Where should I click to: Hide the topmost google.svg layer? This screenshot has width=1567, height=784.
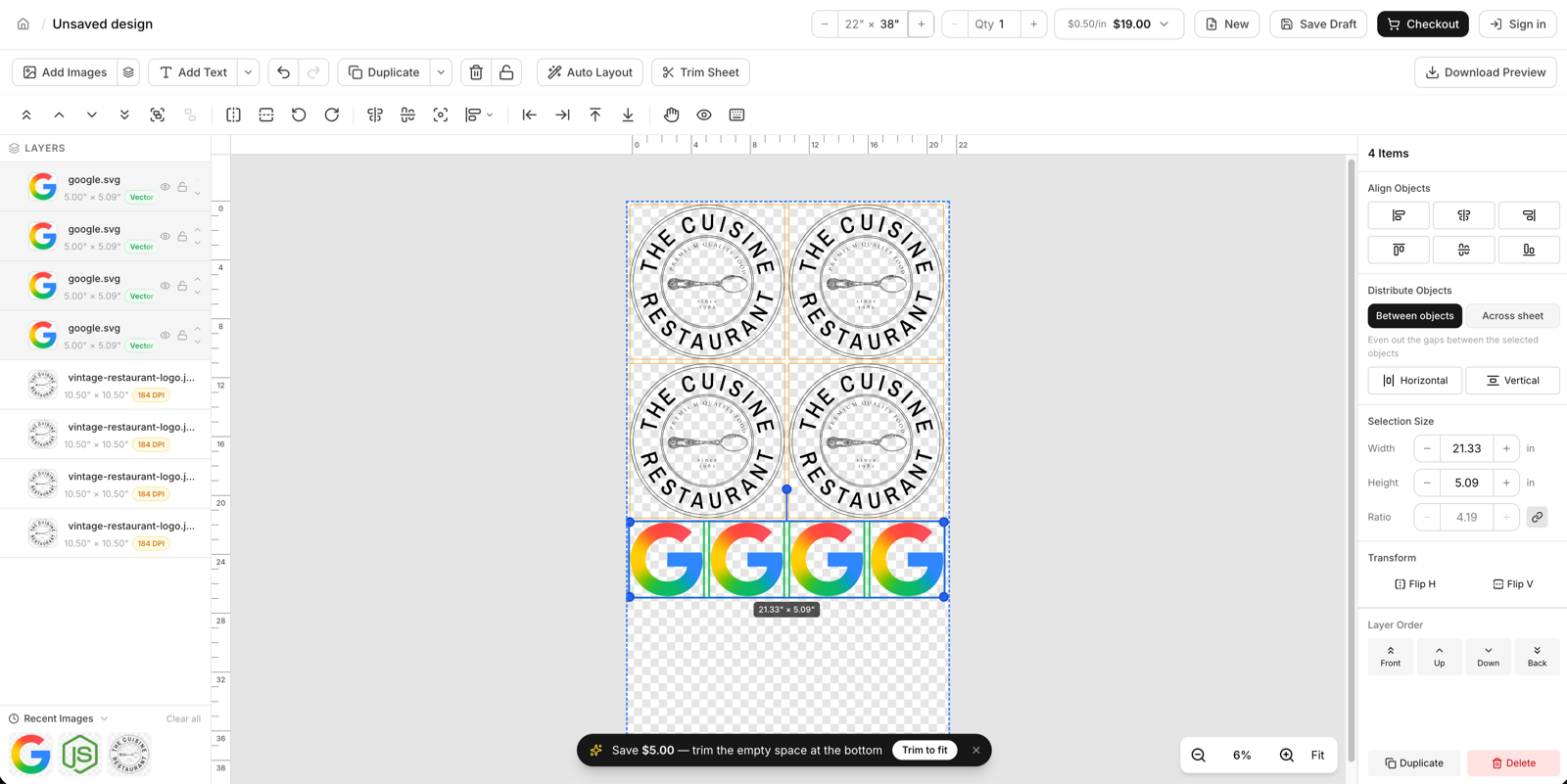166,187
